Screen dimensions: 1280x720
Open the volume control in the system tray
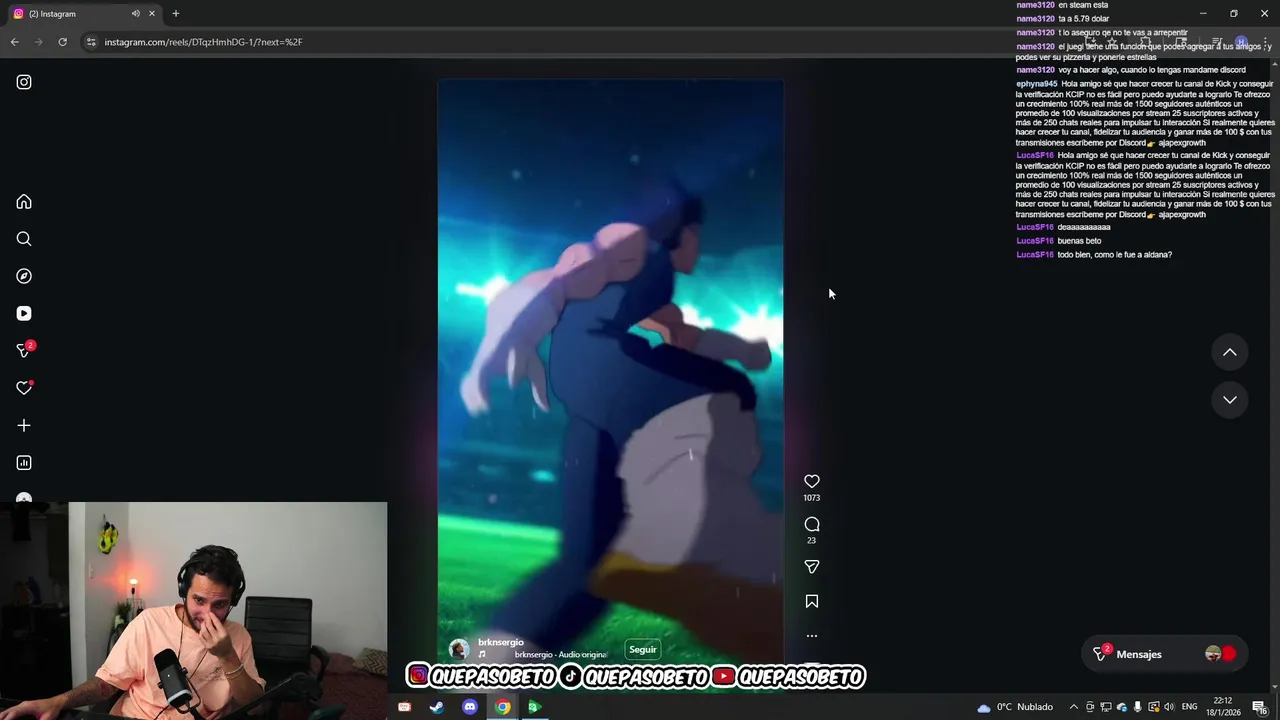(1169, 707)
